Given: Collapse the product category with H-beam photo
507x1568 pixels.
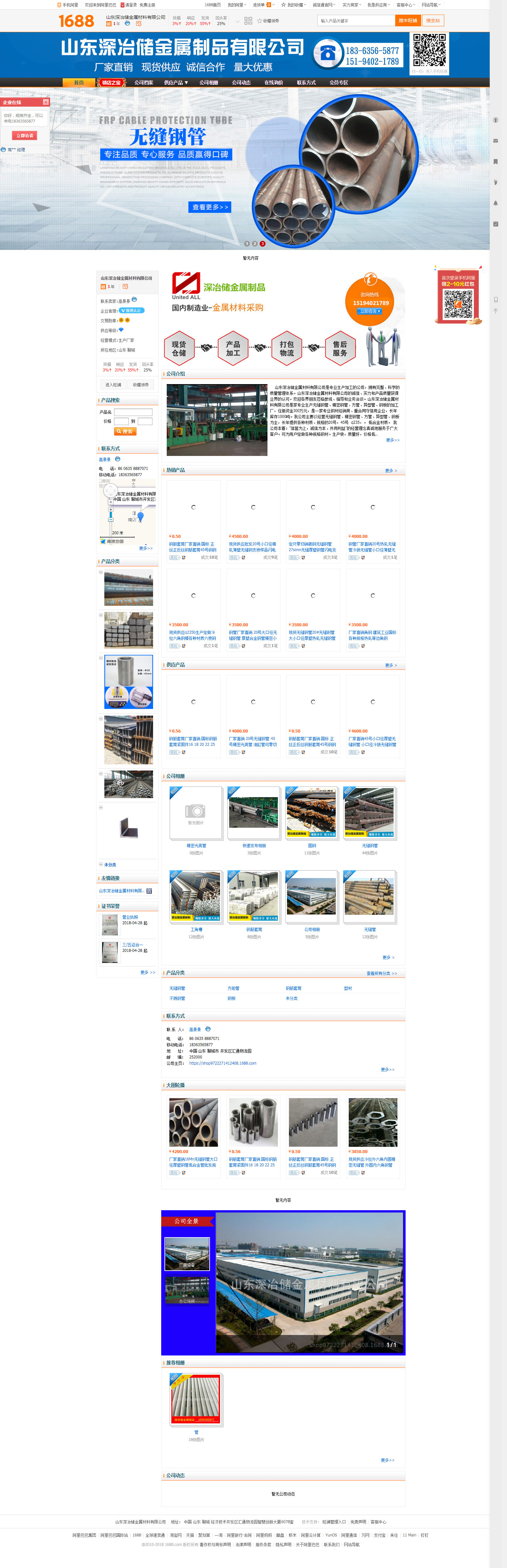Looking at the screenshot, I should pyautogui.click(x=101, y=718).
